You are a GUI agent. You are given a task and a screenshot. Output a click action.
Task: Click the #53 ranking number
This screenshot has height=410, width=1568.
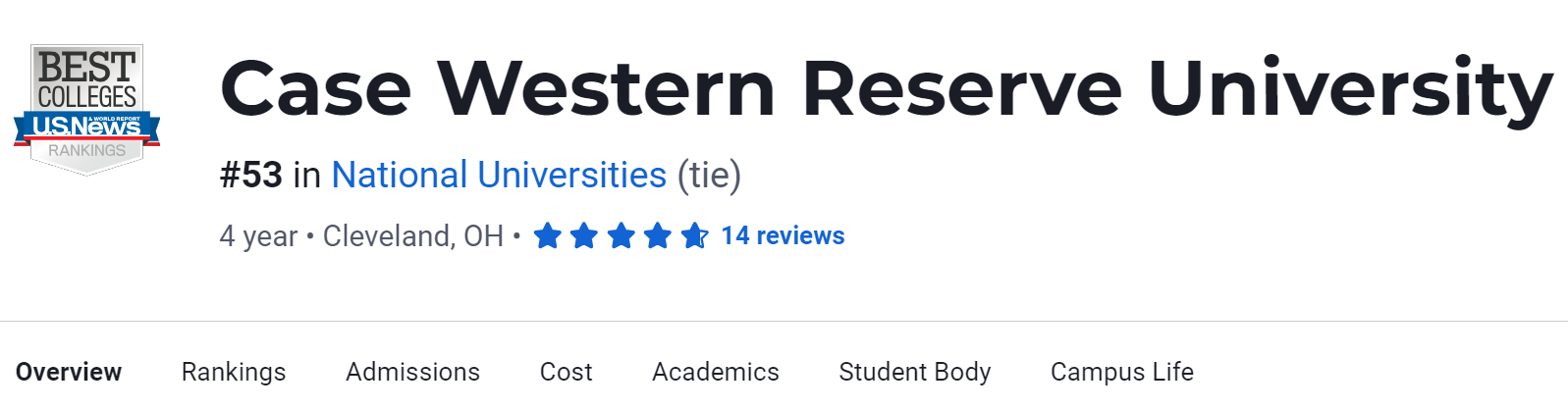click(x=251, y=176)
